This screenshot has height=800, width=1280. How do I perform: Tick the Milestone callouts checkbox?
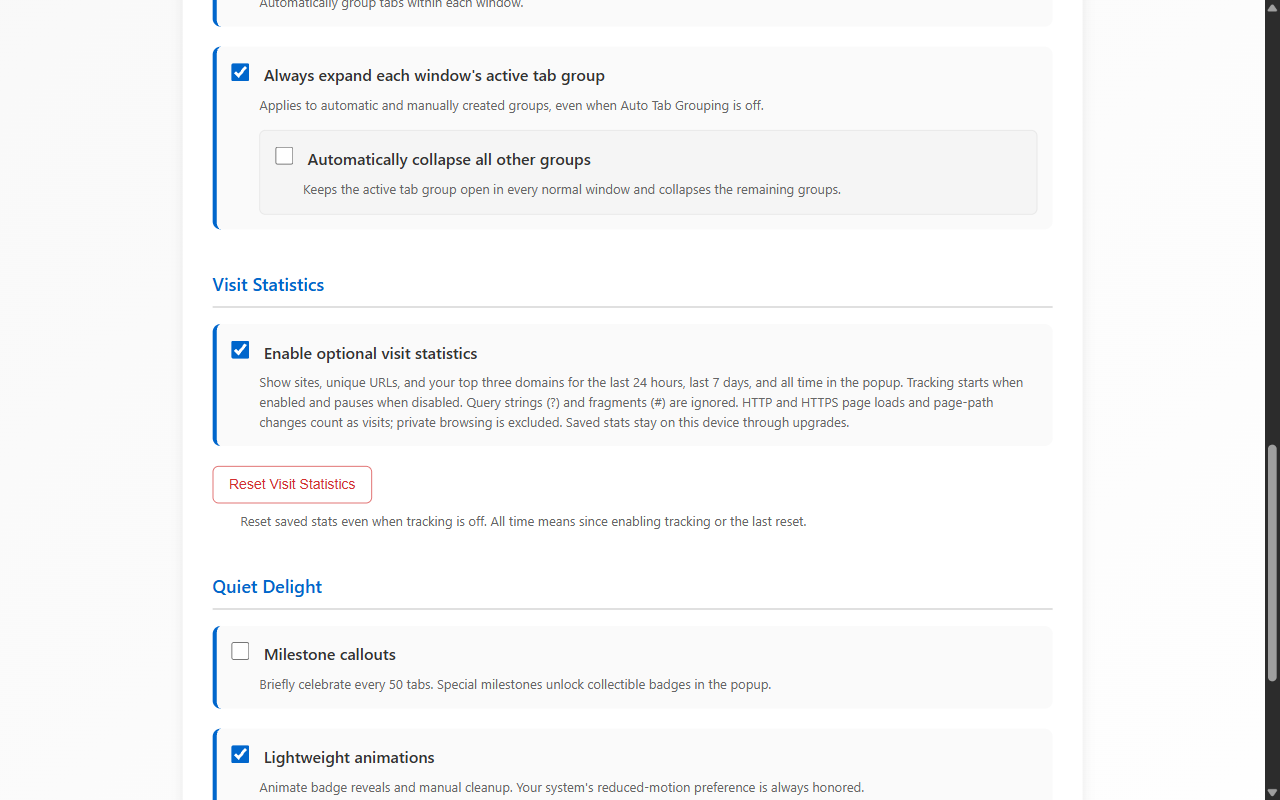[x=240, y=651]
